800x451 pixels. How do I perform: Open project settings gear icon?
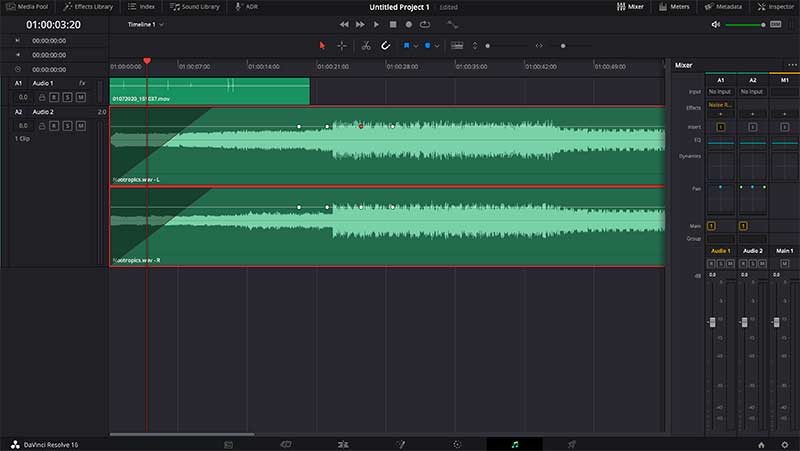784,443
